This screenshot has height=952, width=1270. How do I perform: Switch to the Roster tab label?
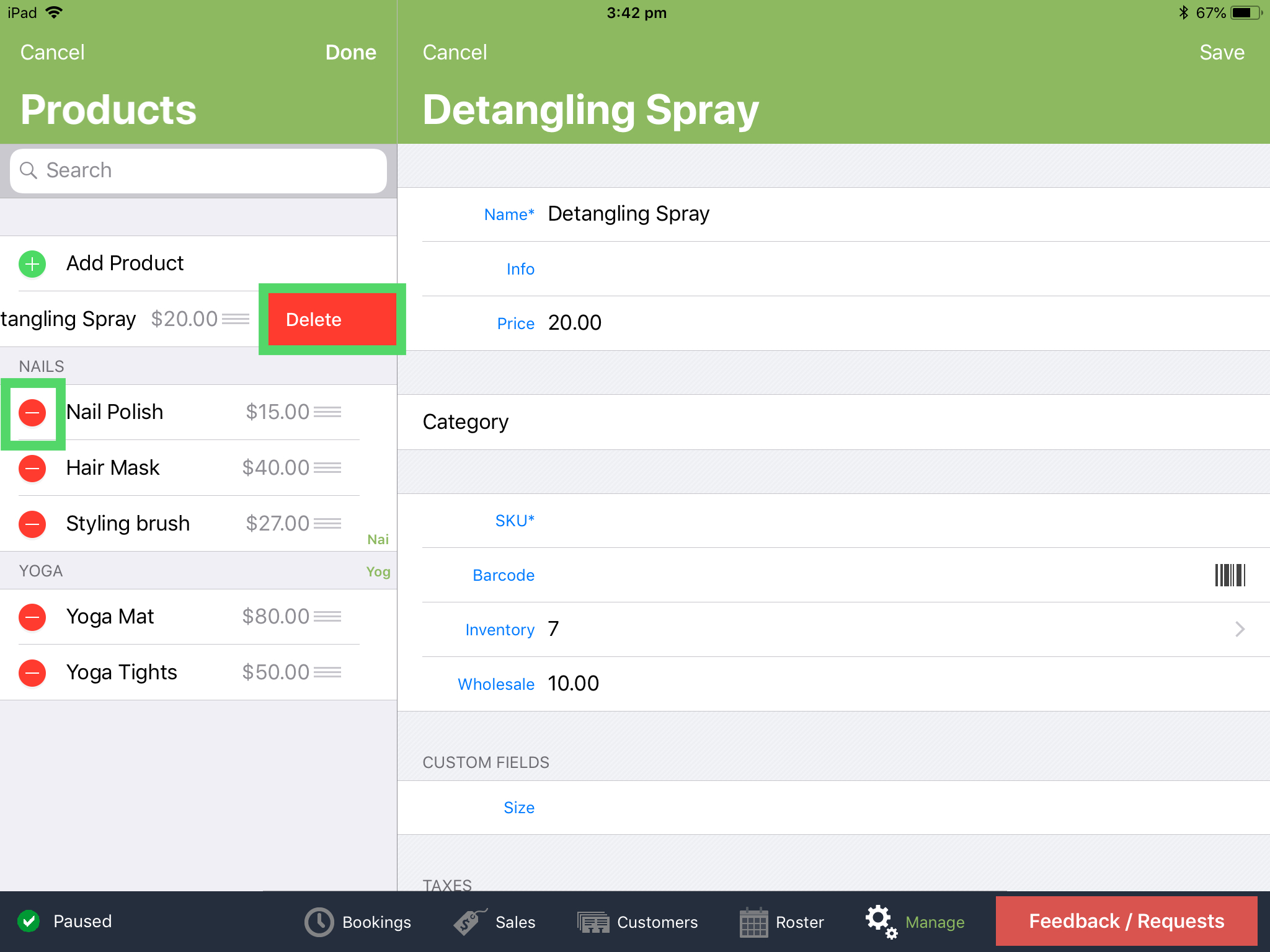point(800,922)
